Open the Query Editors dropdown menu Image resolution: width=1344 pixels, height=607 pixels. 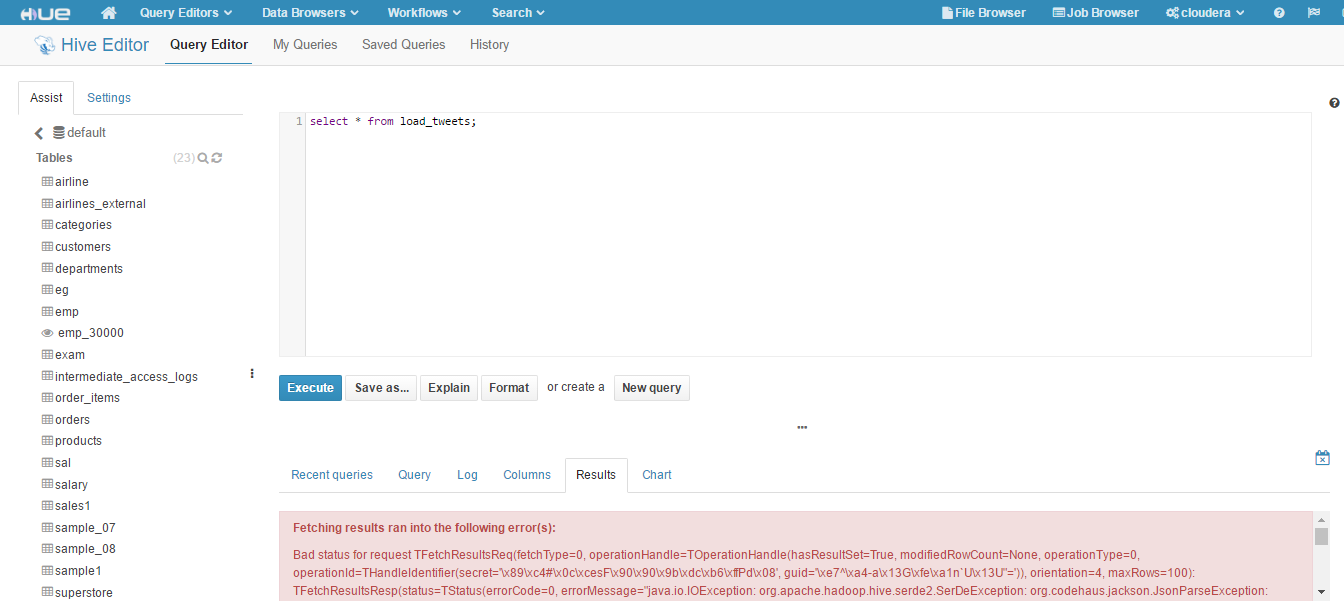pyautogui.click(x=186, y=13)
